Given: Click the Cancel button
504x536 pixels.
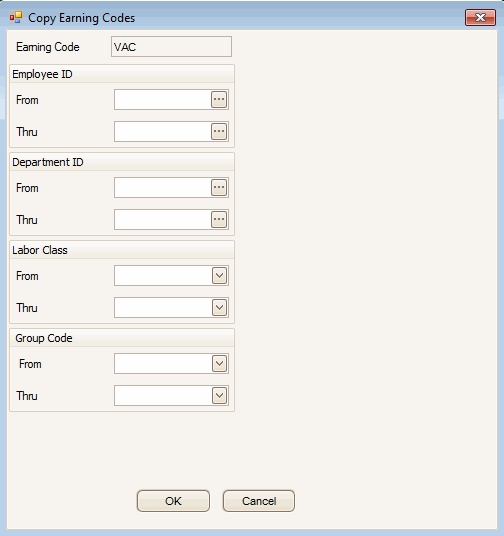Looking at the screenshot, I should (x=259, y=501).
